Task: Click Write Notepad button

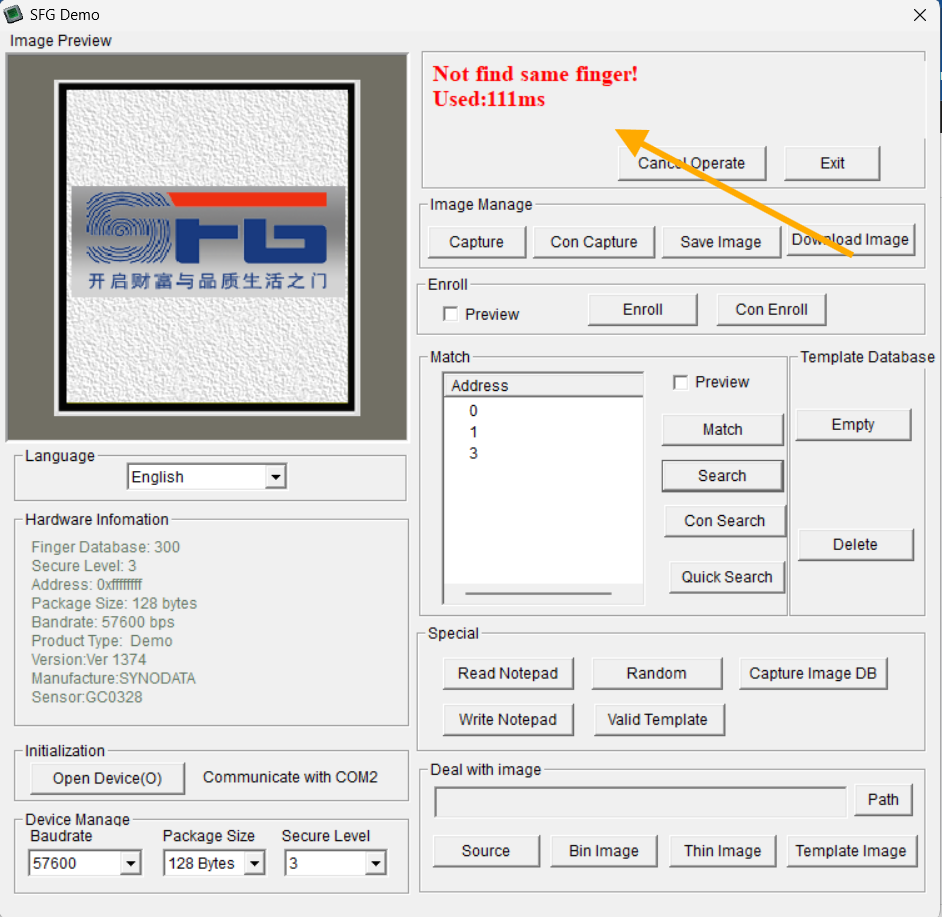Action: tap(508, 720)
